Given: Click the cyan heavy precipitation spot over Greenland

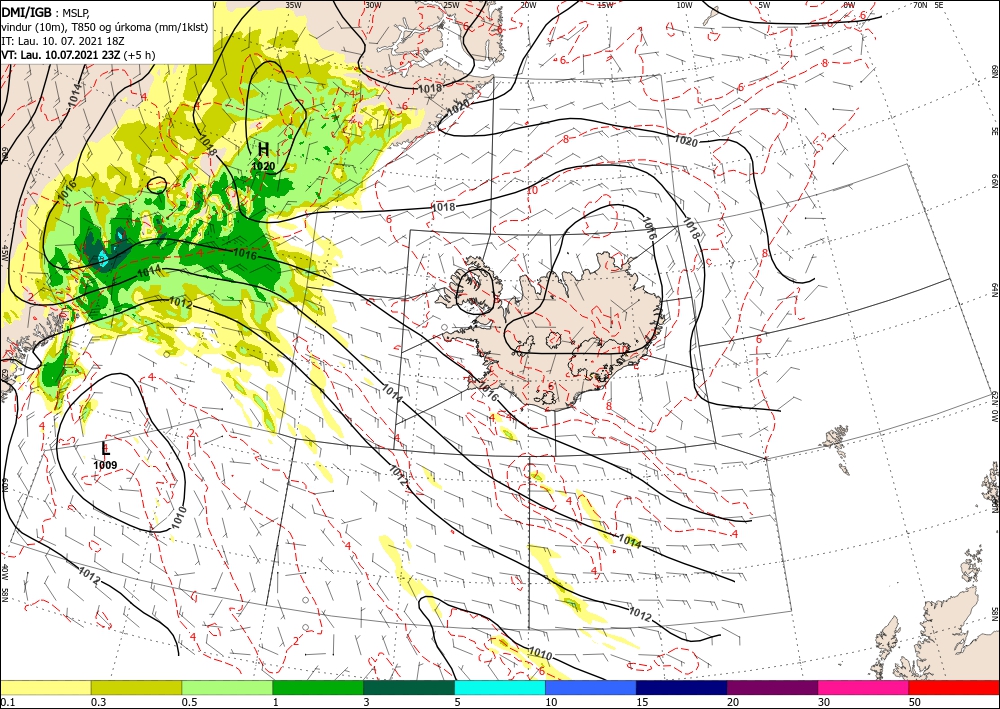Looking at the screenshot, I should point(103,257).
